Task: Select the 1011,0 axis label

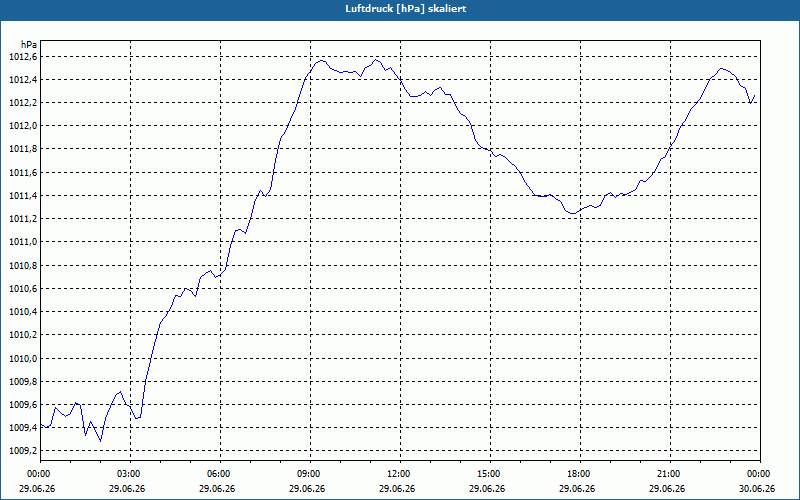Action: (23, 242)
